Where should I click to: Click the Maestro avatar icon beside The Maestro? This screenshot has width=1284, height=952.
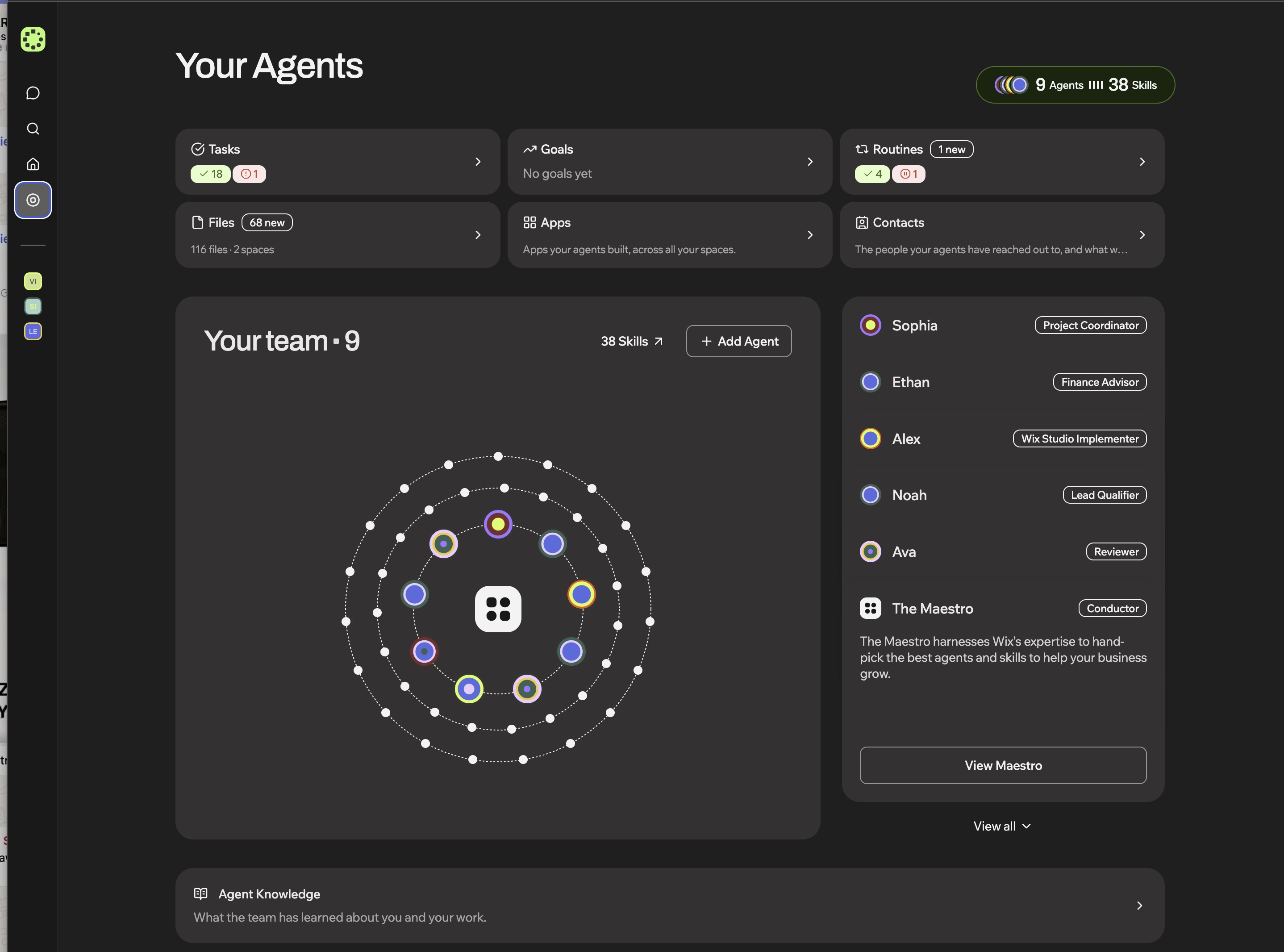coord(871,609)
